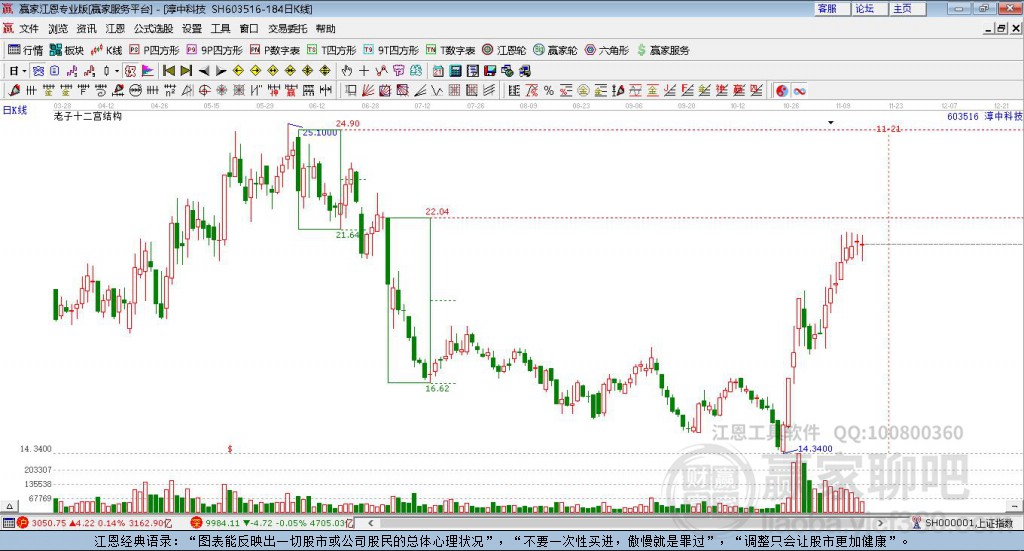1024x551 pixels.
Task: Open the 窗口 menu
Action: coord(249,29)
